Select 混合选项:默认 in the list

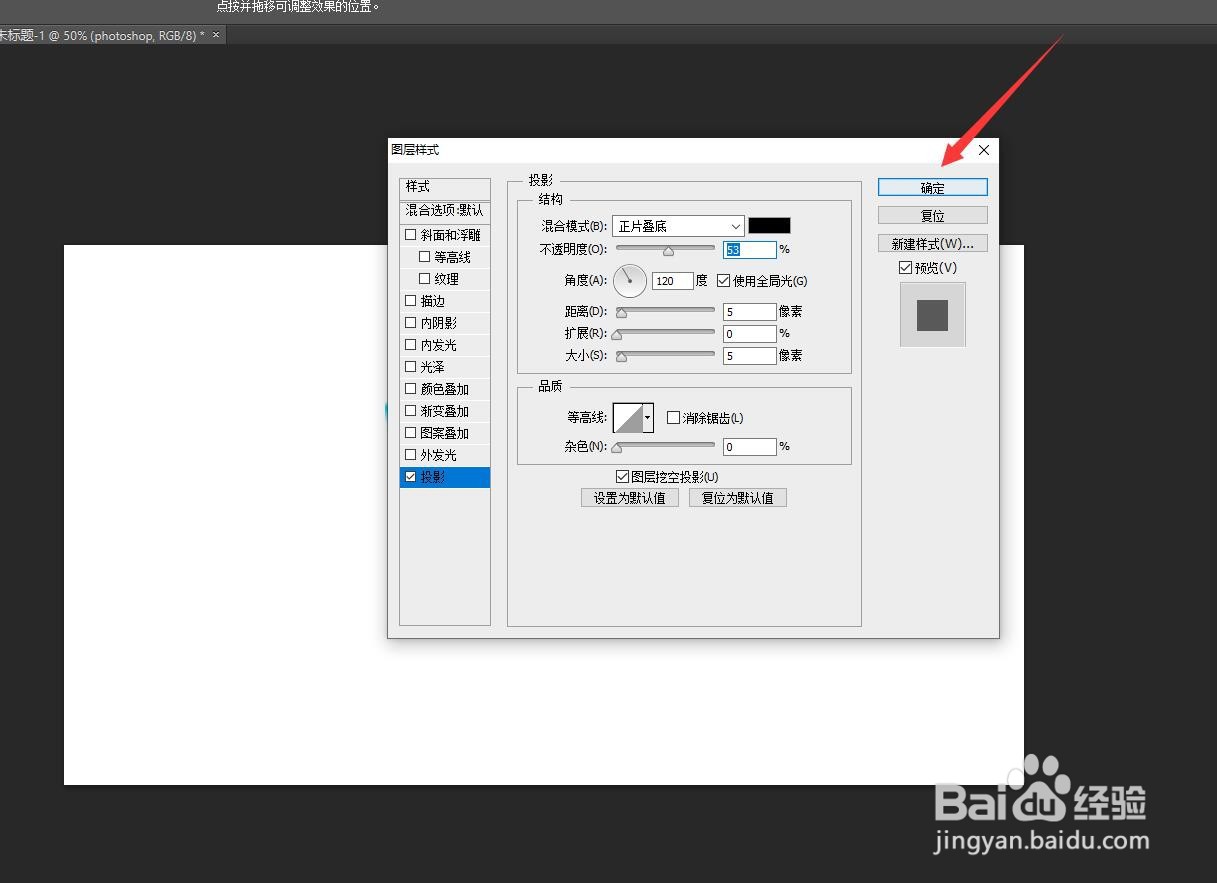(445, 211)
